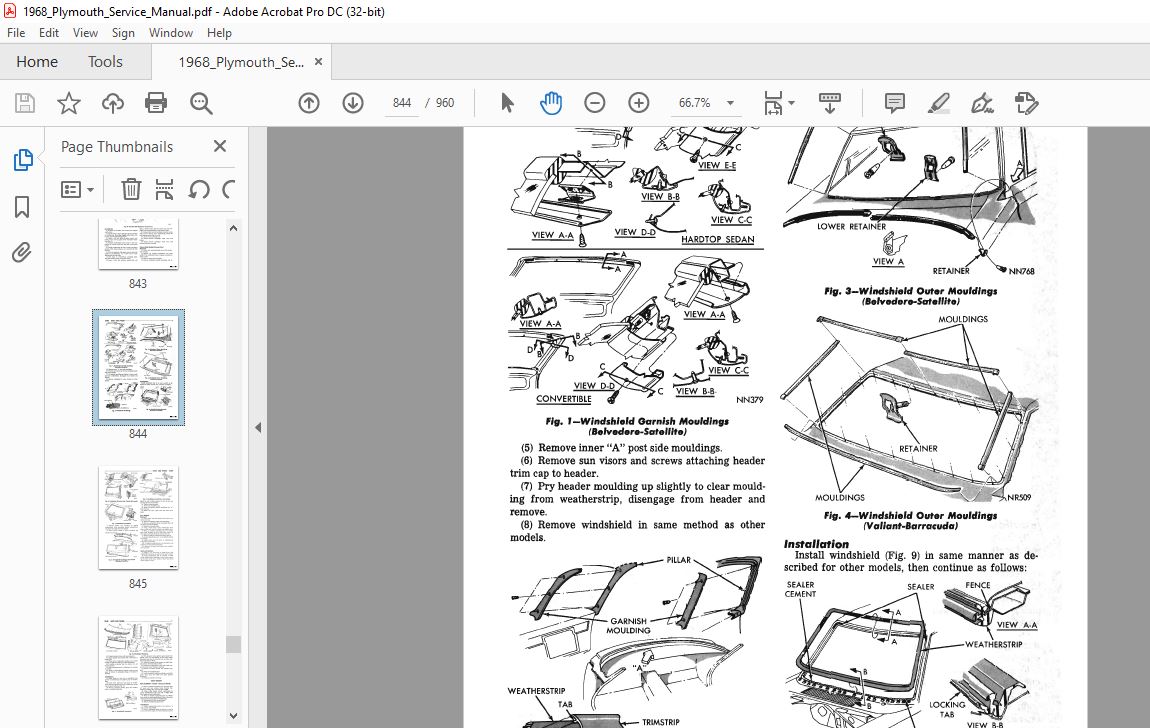Viewport: 1150px width, 728px height.
Task: Close the Page Thumbnails panel
Action: point(220,146)
